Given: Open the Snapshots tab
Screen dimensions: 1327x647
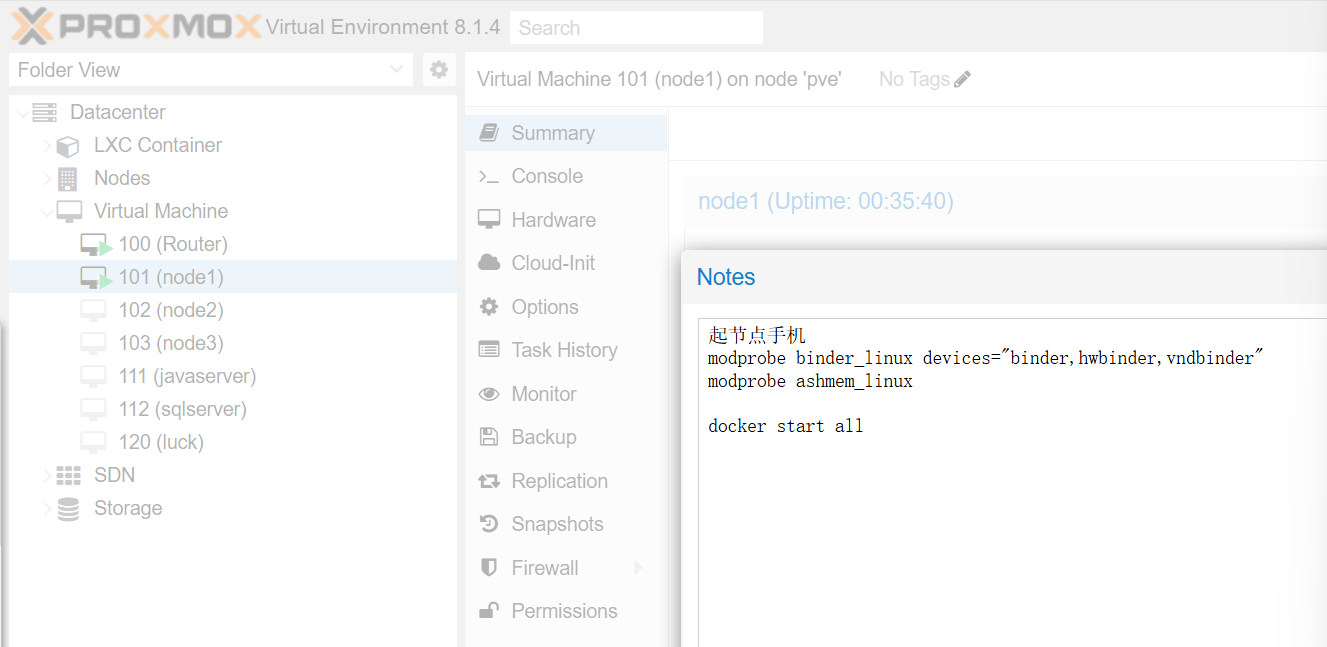Looking at the screenshot, I should click(x=566, y=524).
